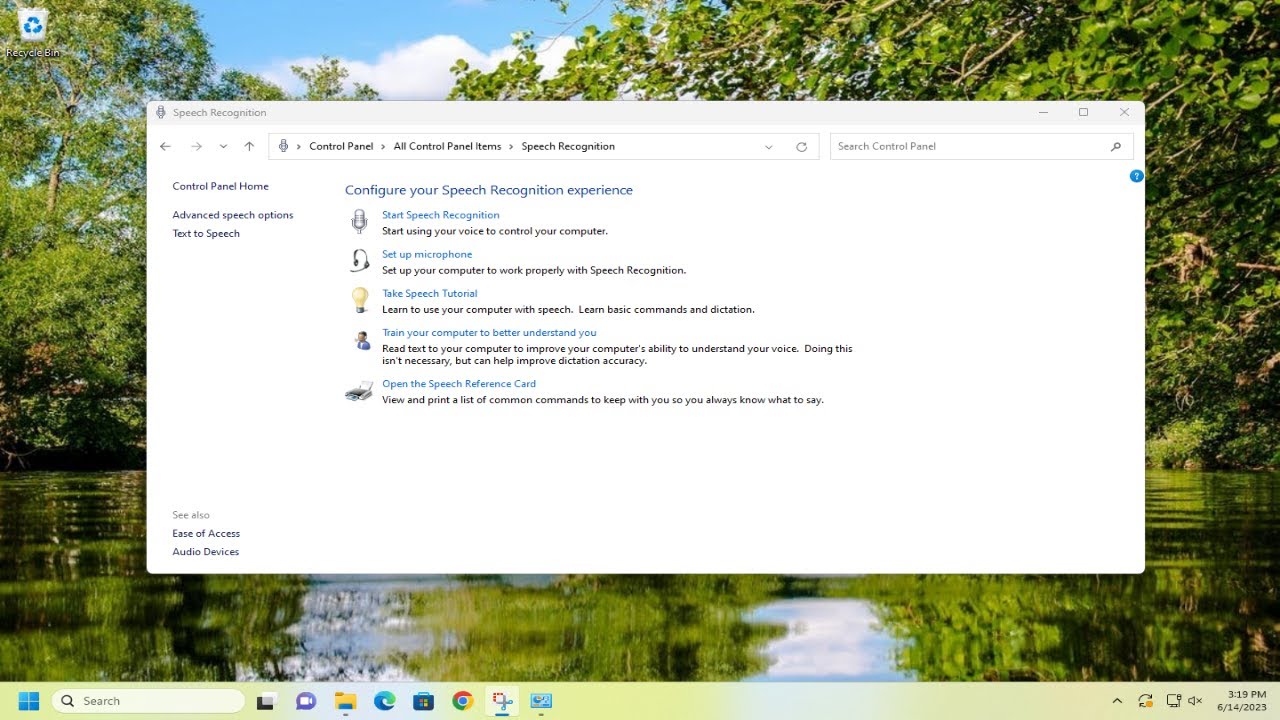
Task: Open the Ease of Access link
Action: coord(206,534)
